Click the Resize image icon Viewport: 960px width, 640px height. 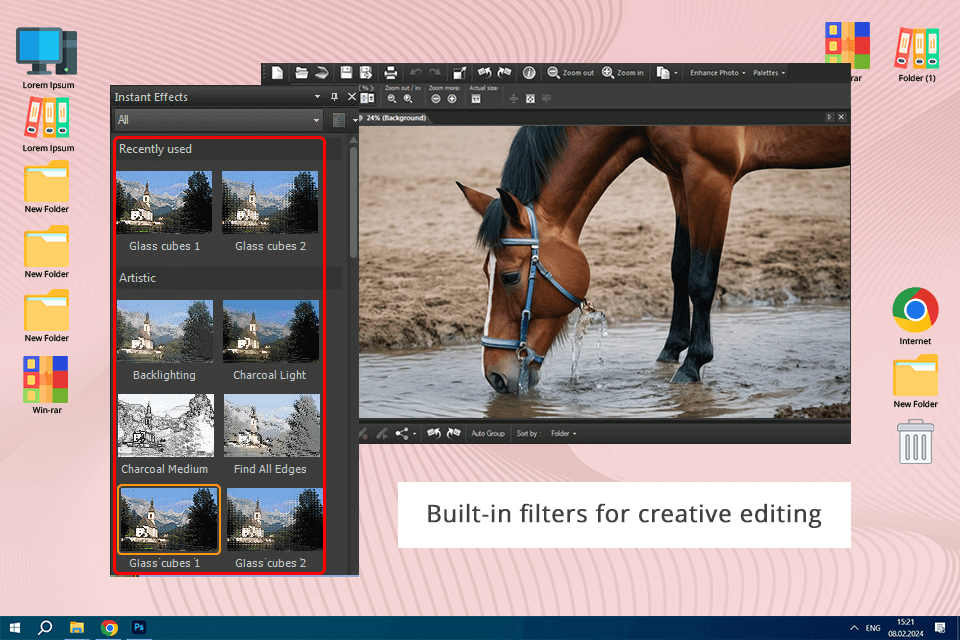coord(459,73)
